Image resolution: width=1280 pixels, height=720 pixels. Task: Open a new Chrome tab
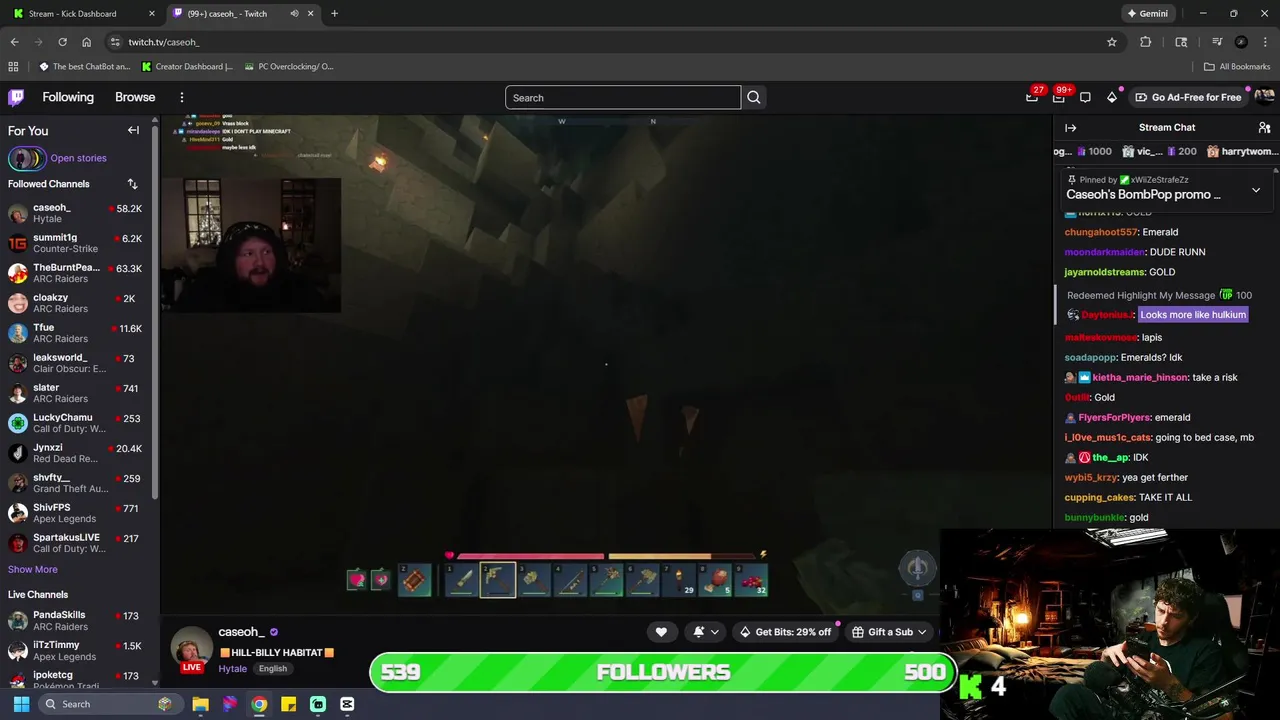(334, 14)
